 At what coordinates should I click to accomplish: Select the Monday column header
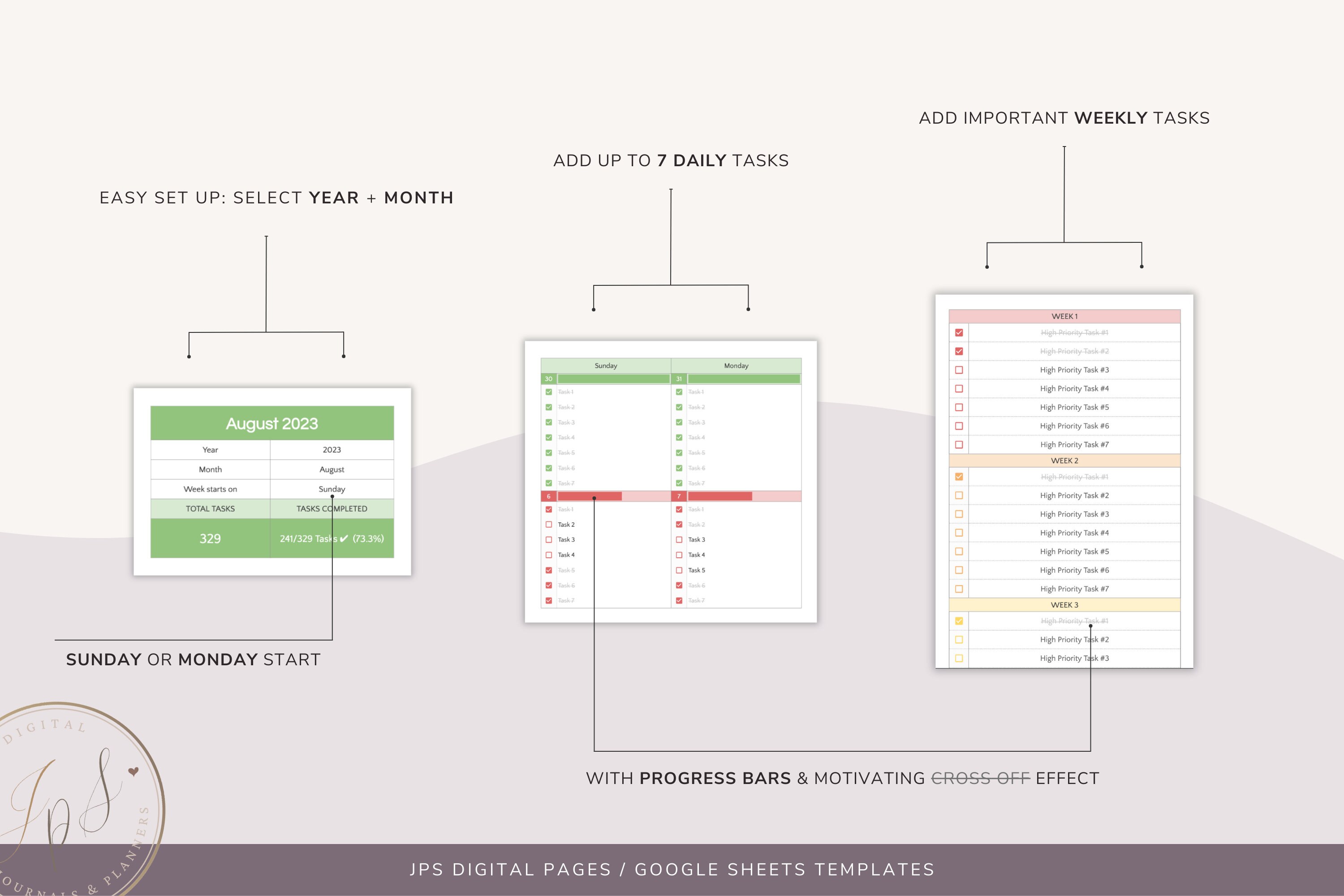pos(736,366)
